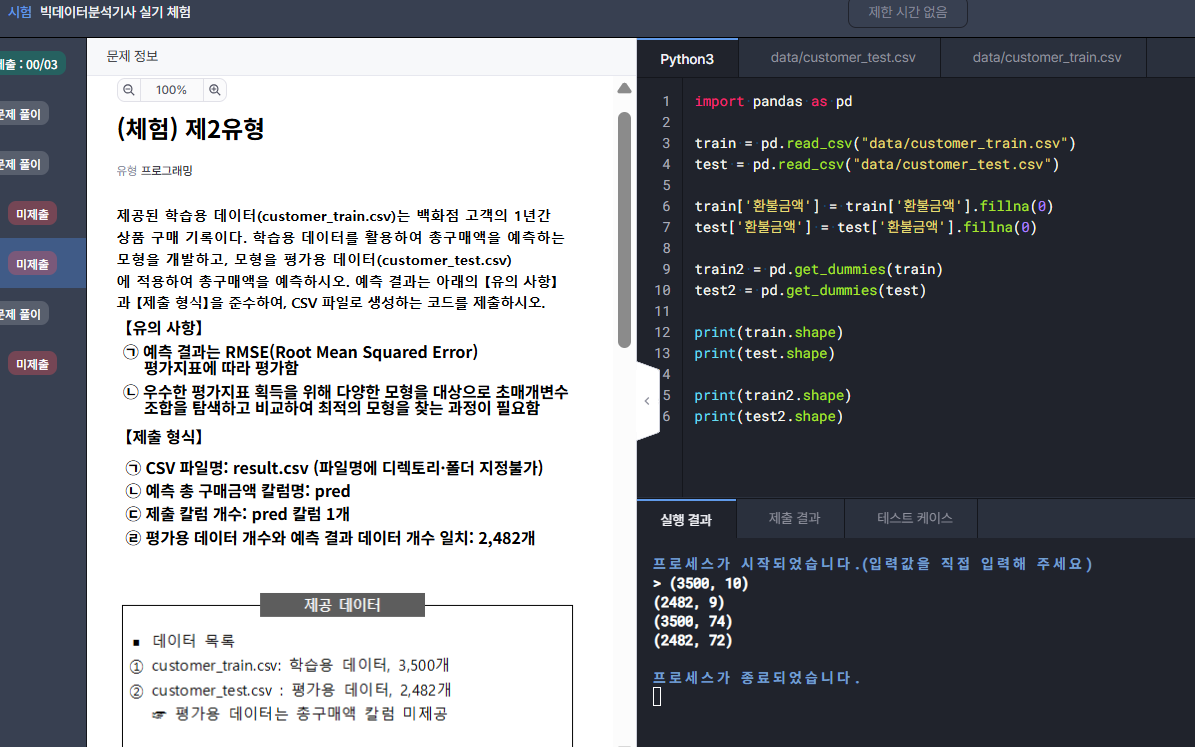Click the 제한 시간 없음 timer button
The height and width of the screenshot is (747, 1195).
pyautogui.click(x=908, y=13)
